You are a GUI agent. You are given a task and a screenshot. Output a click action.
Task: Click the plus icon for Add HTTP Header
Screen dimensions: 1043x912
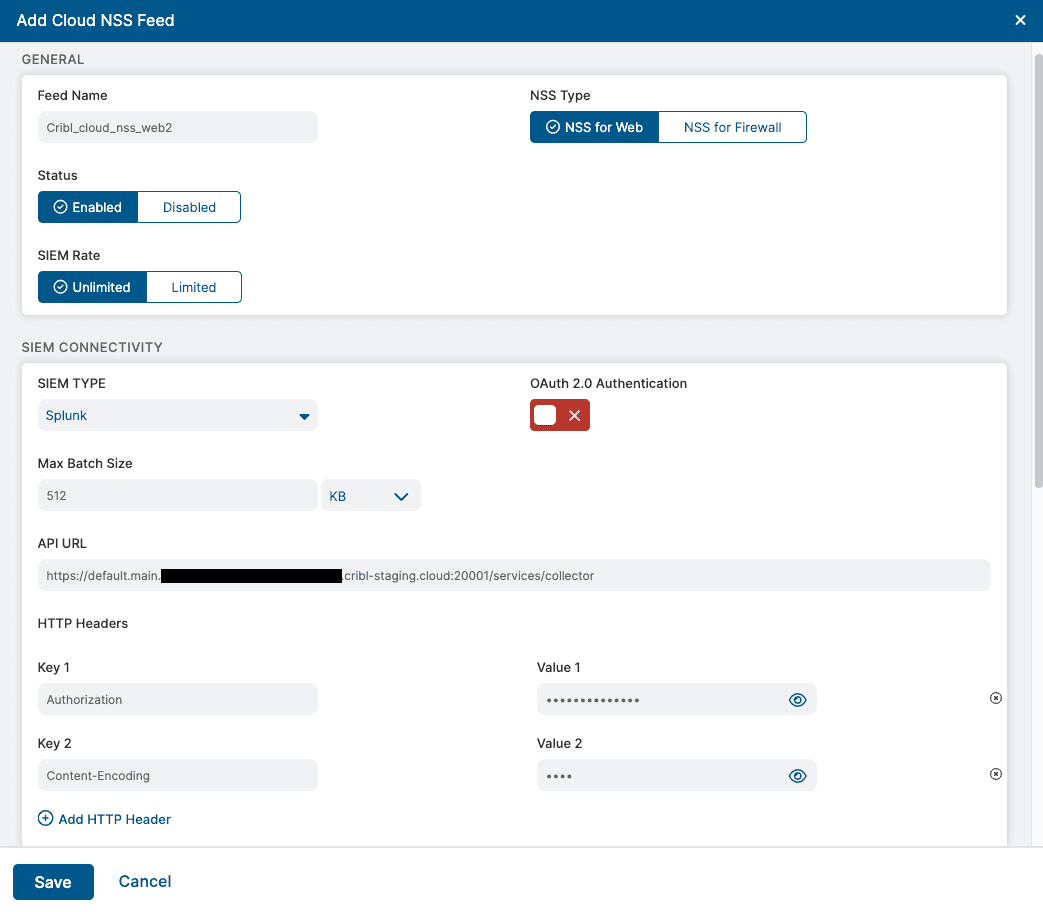[45, 819]
